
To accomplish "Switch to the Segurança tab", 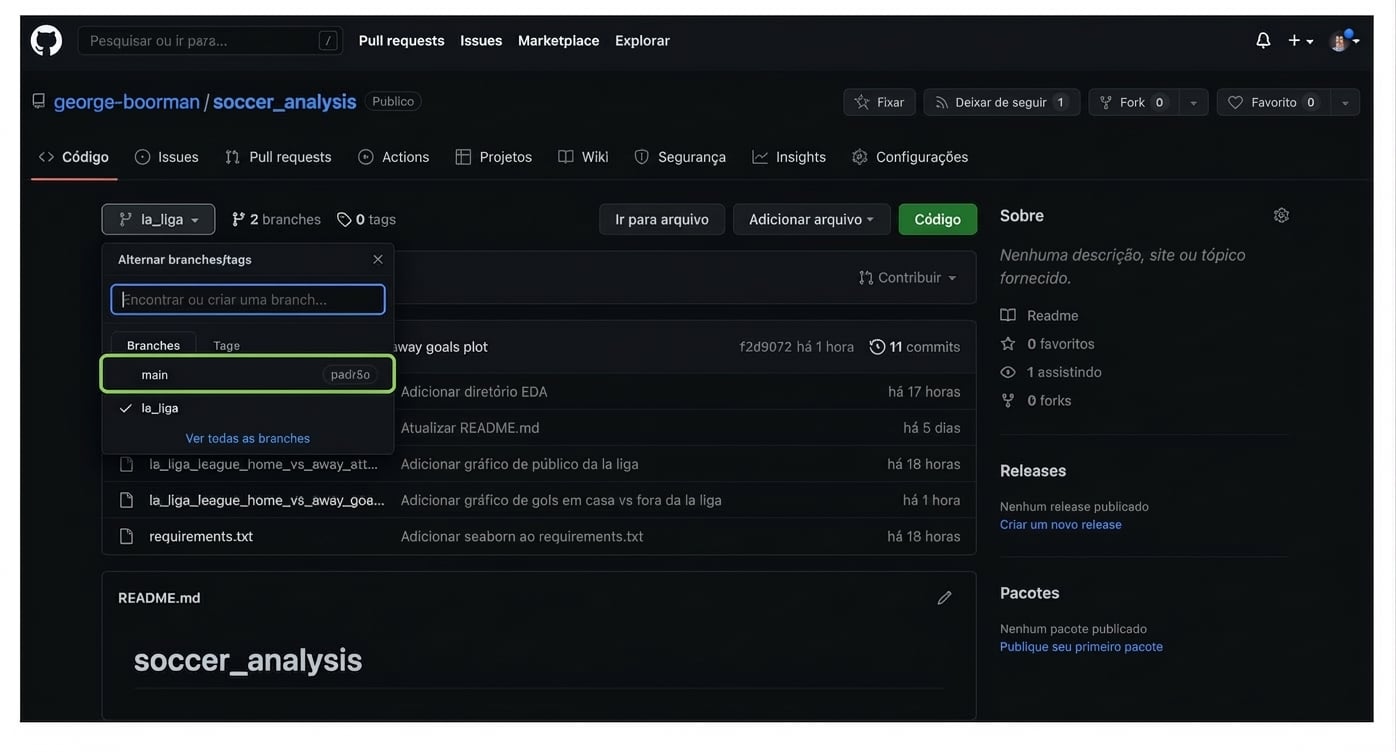I will click(680, 157).
